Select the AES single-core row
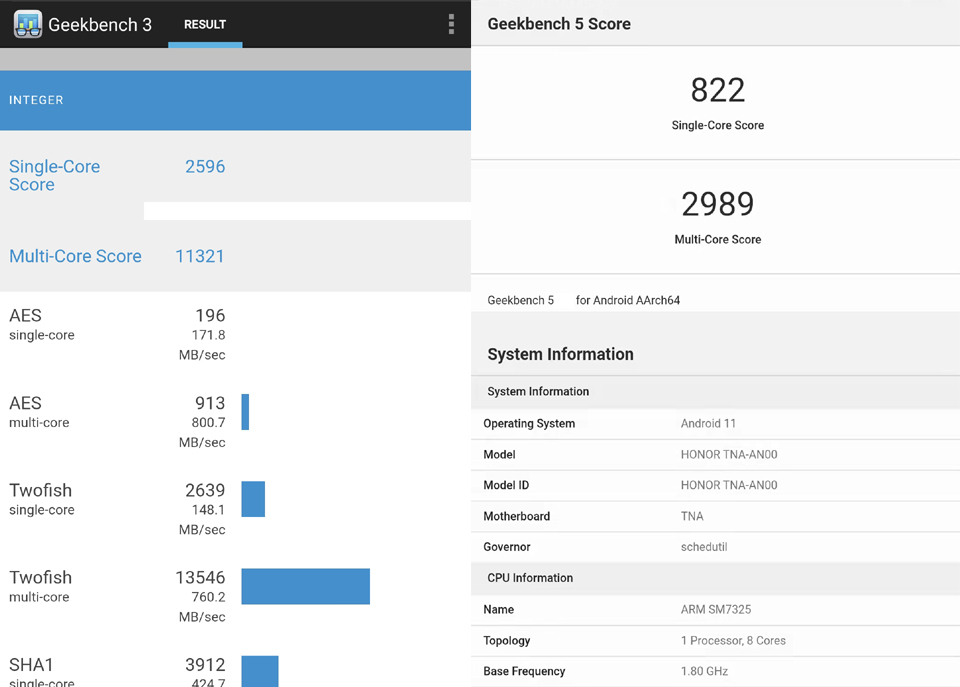 235,335
